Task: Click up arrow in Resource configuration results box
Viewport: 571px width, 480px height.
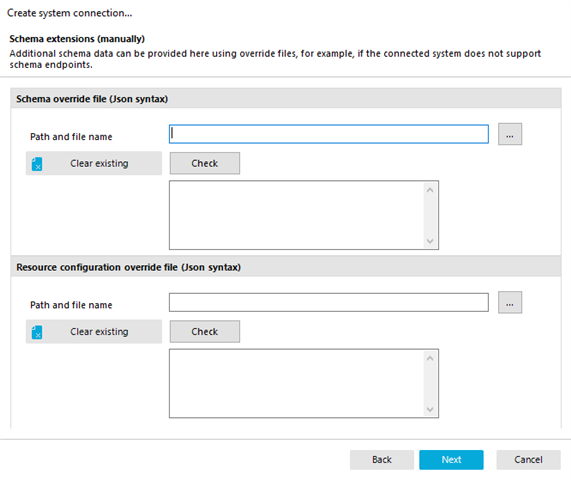Action: [x=430, y=358]
